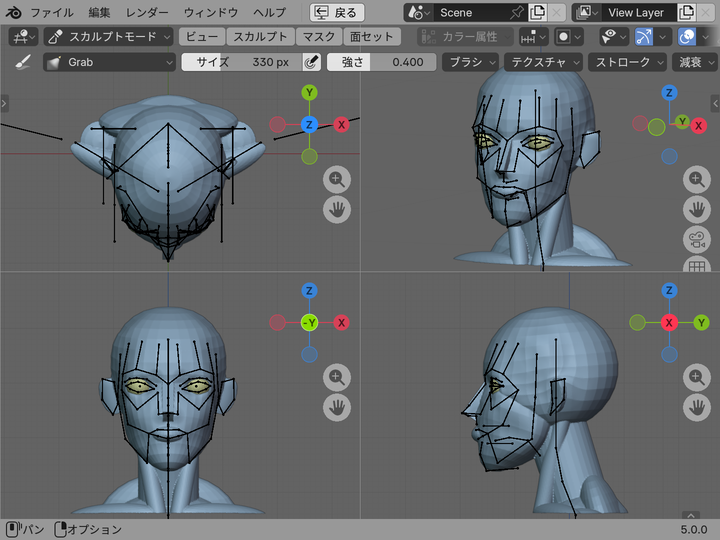The image size is (720, 540).
Task: Click zoom magnifier in the top view viewport
Action: (x=337, y=179)
